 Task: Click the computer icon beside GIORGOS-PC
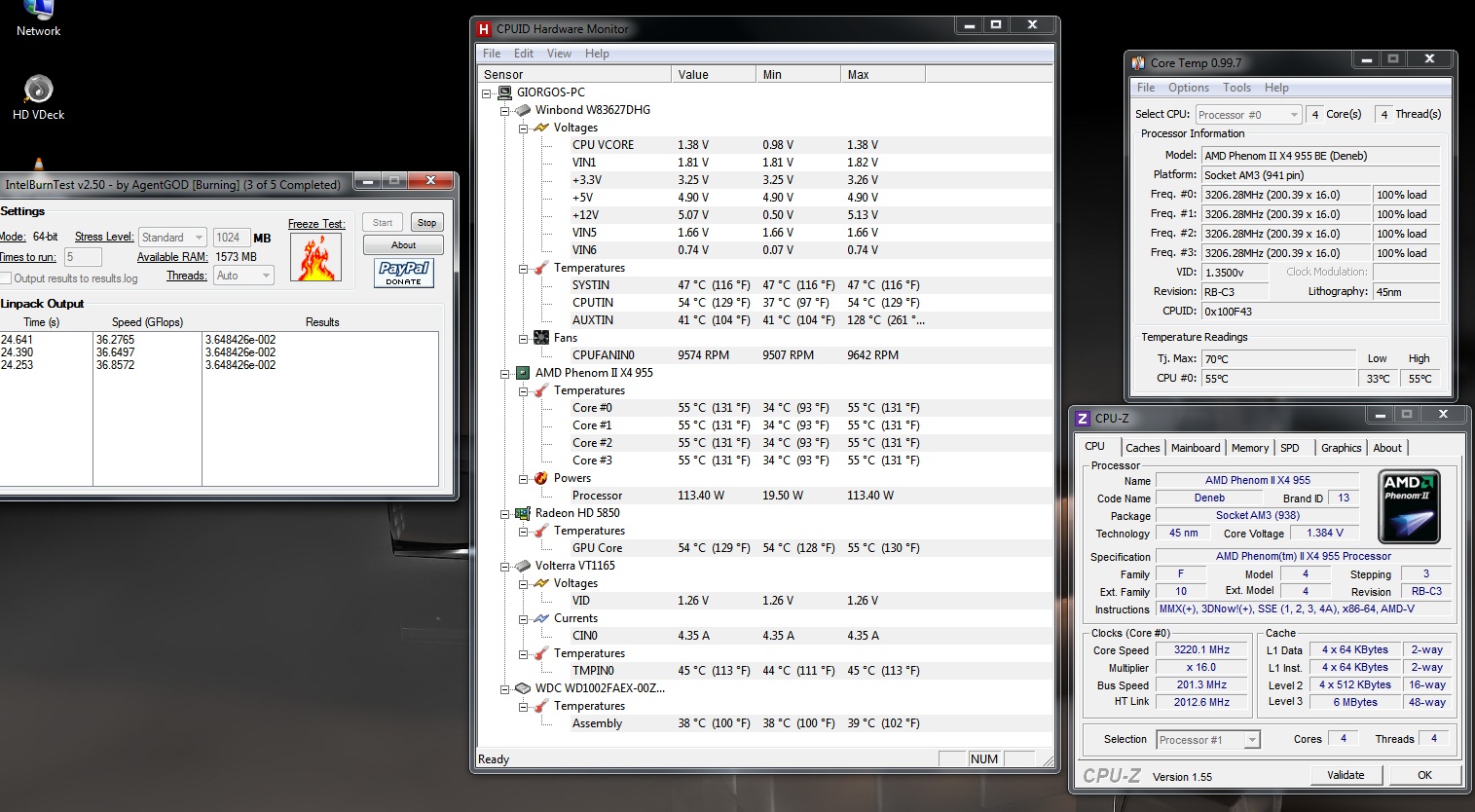tap(504, 92)
